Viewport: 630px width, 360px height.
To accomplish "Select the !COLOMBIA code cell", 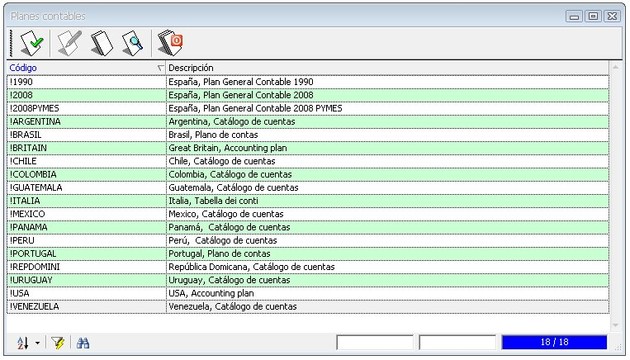I will click(x=86, y=174).
